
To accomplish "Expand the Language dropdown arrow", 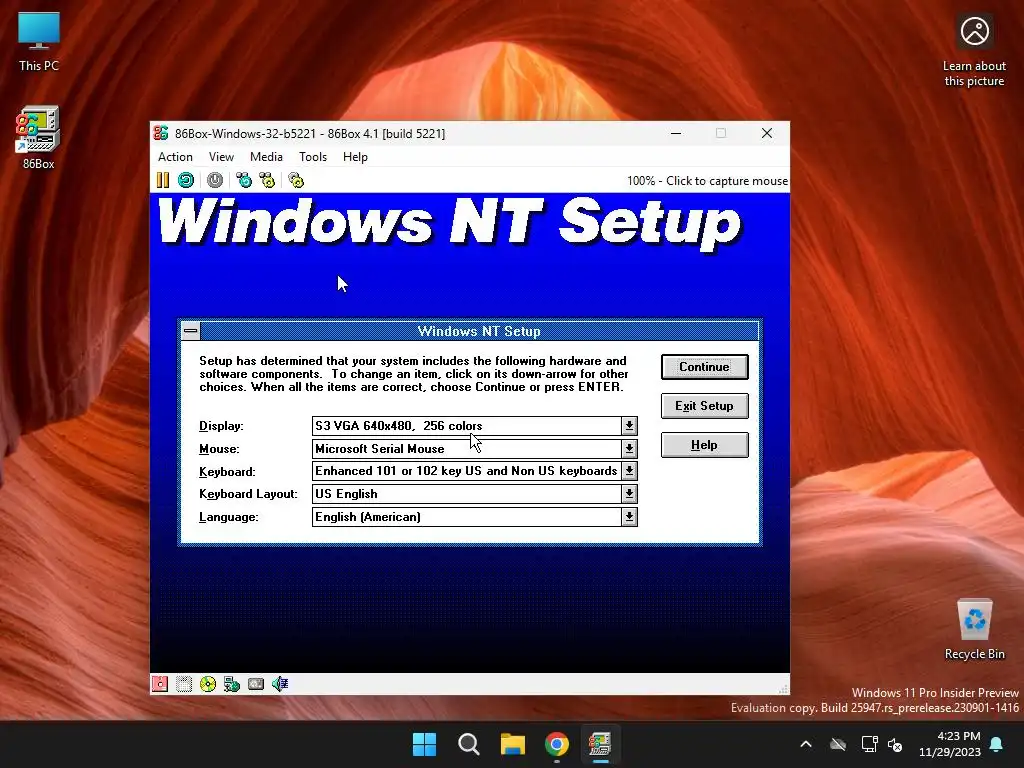I will click(629, 517).
